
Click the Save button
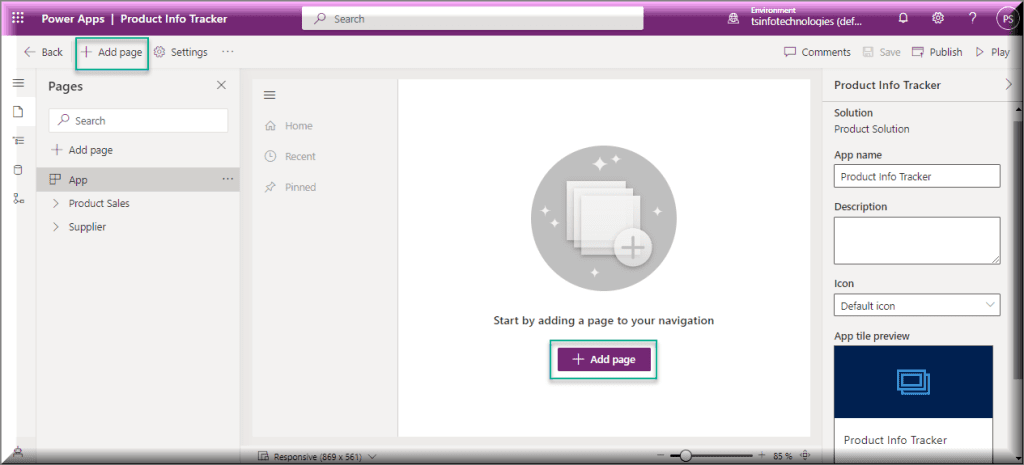click(882, 52)
